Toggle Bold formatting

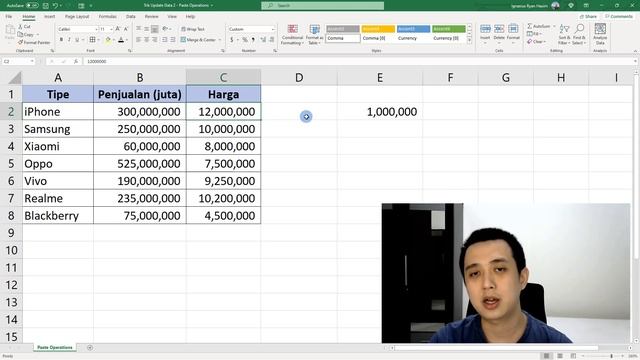click(61, 40)
